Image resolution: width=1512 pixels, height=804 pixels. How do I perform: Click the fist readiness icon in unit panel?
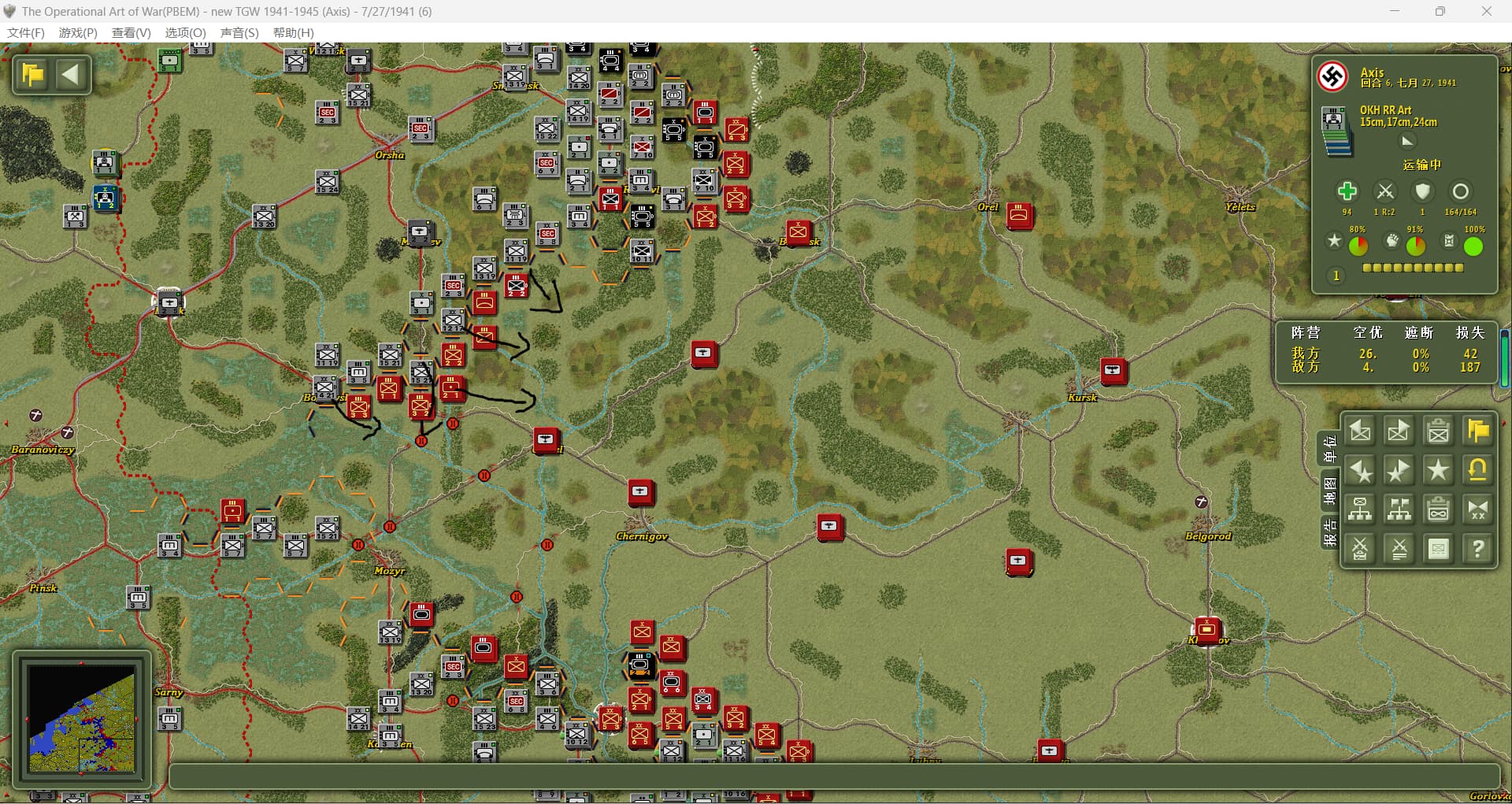1392,240
